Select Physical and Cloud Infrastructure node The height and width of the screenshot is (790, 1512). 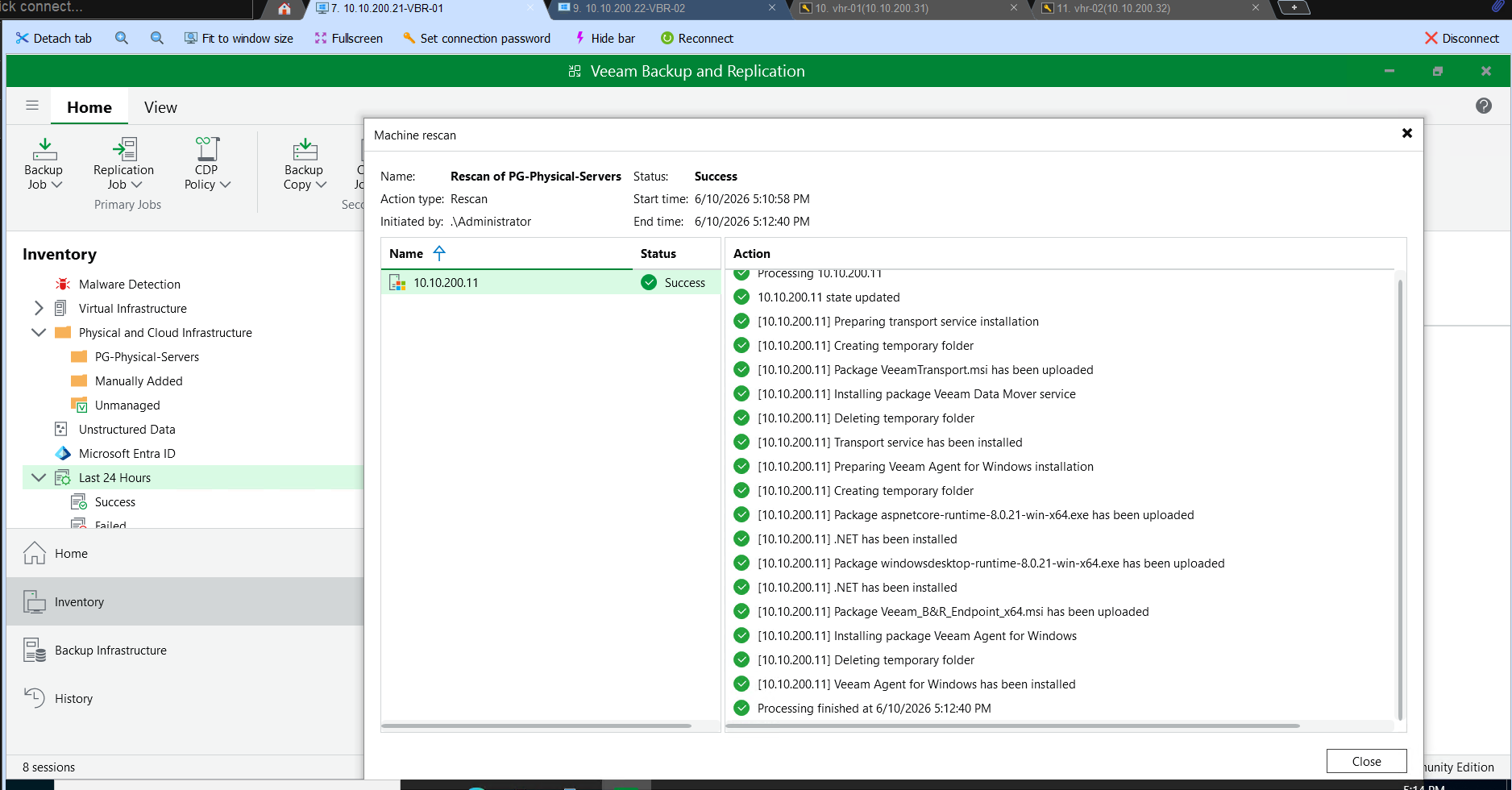[165, 333]
